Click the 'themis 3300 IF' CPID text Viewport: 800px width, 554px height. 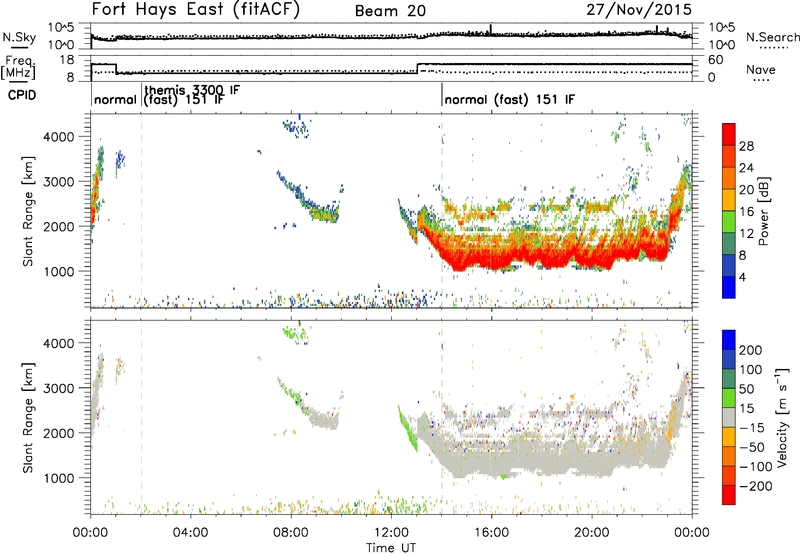tap(192, 90)
